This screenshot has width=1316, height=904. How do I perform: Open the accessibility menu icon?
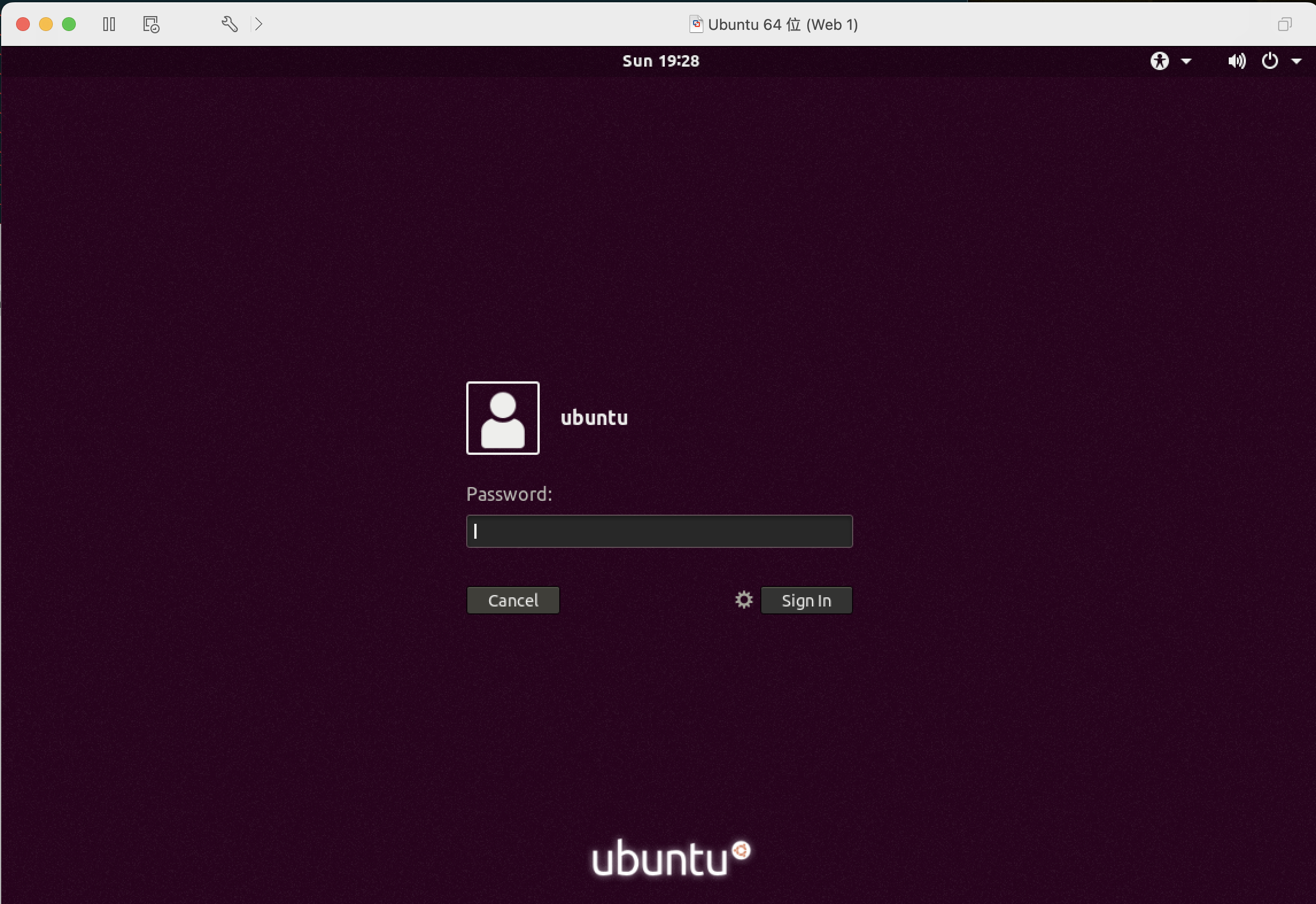tap(1159, 61)
